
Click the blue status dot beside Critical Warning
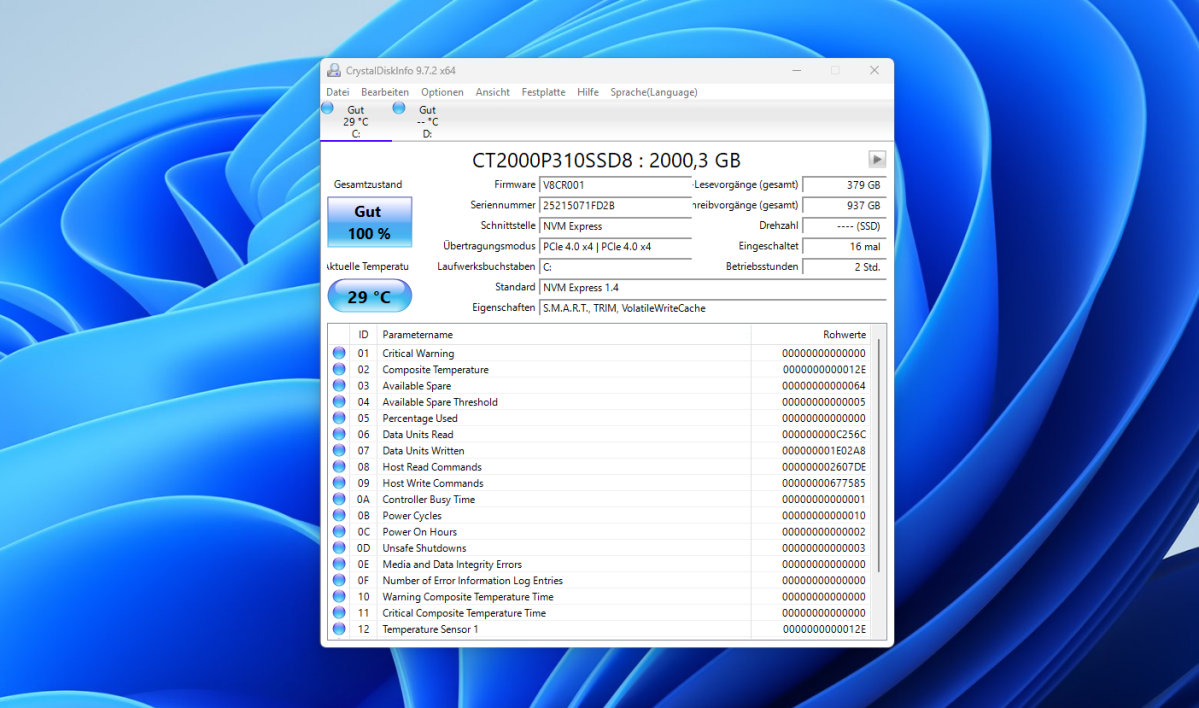338,353
